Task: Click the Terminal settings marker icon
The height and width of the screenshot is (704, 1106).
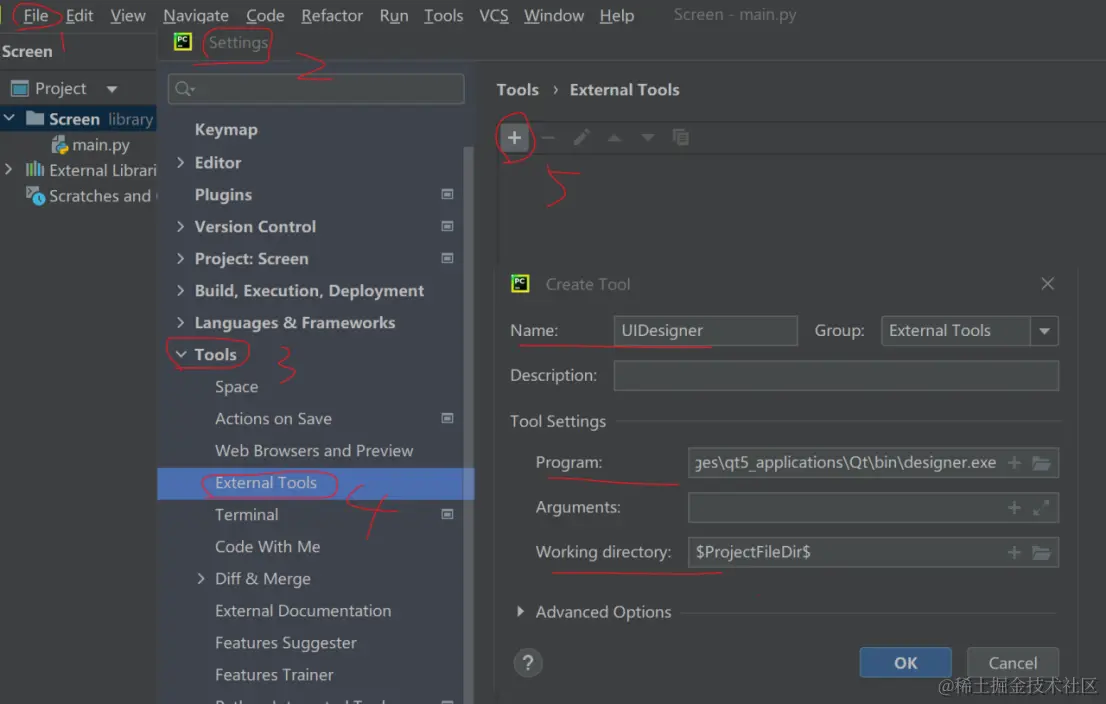Action: (x=447, y=514)
